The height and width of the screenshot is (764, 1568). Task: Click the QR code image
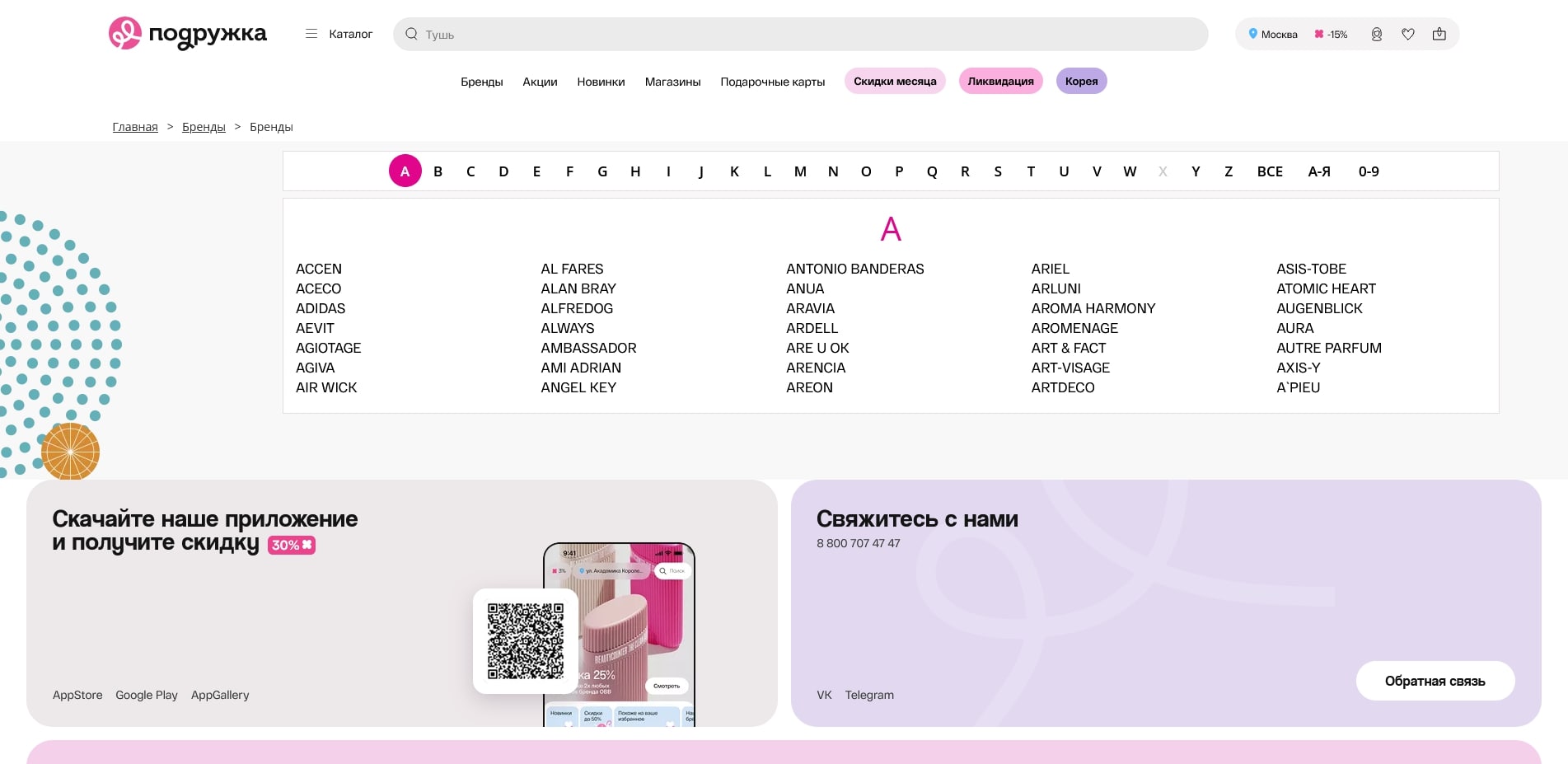click(x=525, y=641)
